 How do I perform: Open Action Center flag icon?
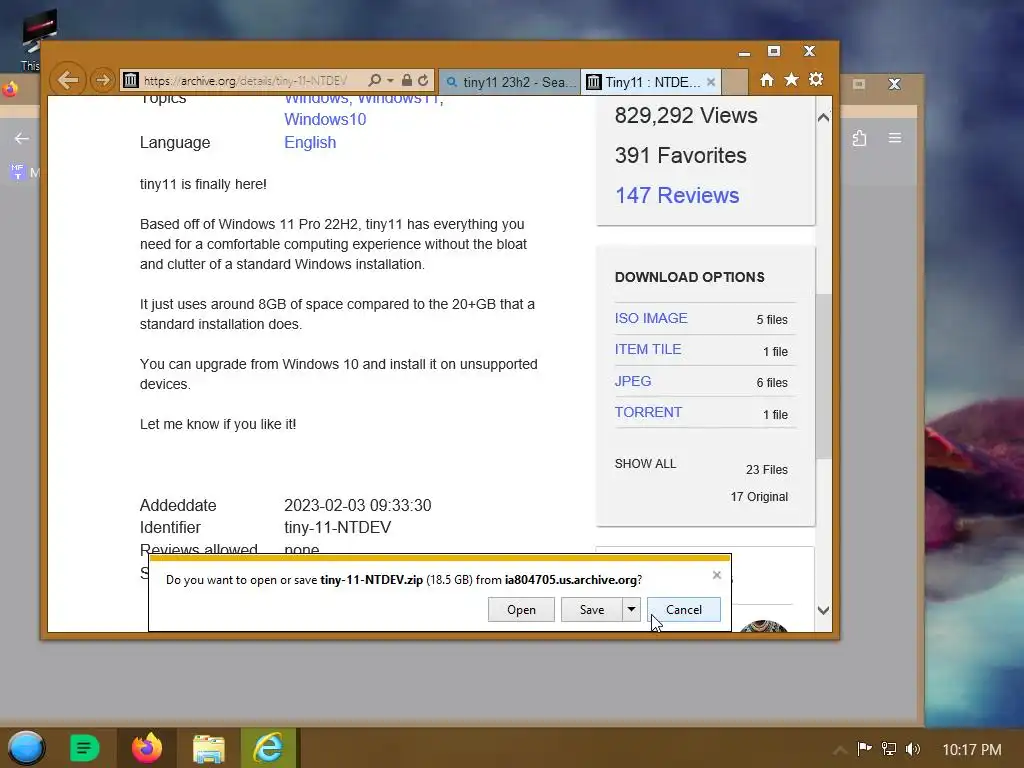click(864, 748)
